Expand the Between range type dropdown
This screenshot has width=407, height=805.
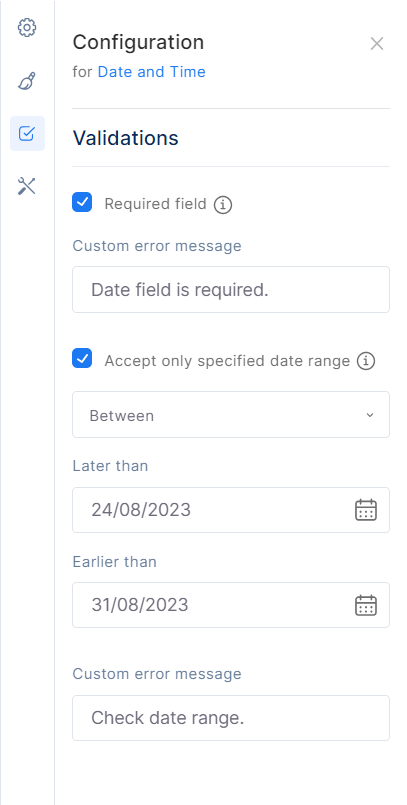(x=231, y=415)
